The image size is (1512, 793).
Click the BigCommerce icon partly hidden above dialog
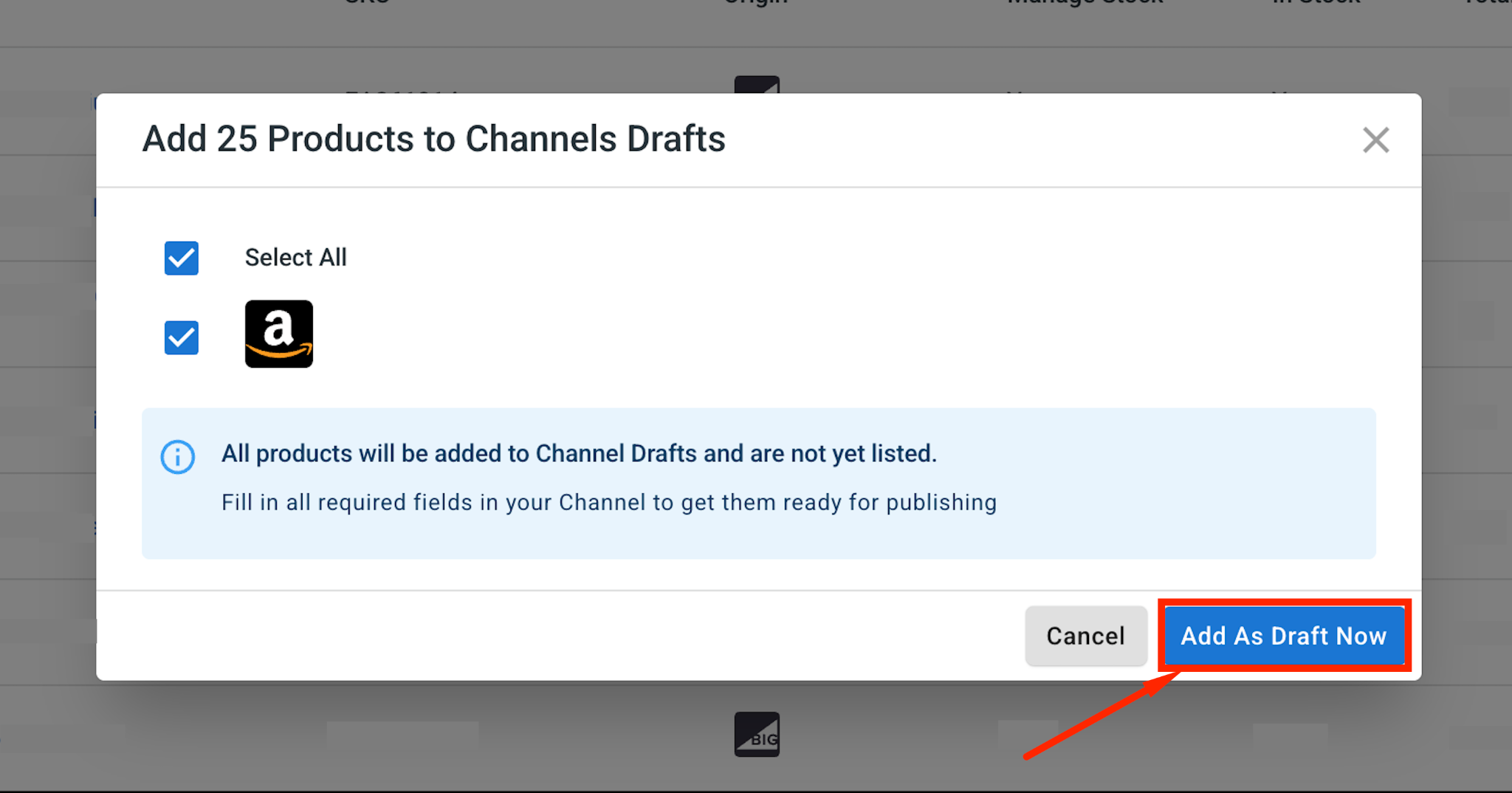pyautogui.click(x=757, y=84)
